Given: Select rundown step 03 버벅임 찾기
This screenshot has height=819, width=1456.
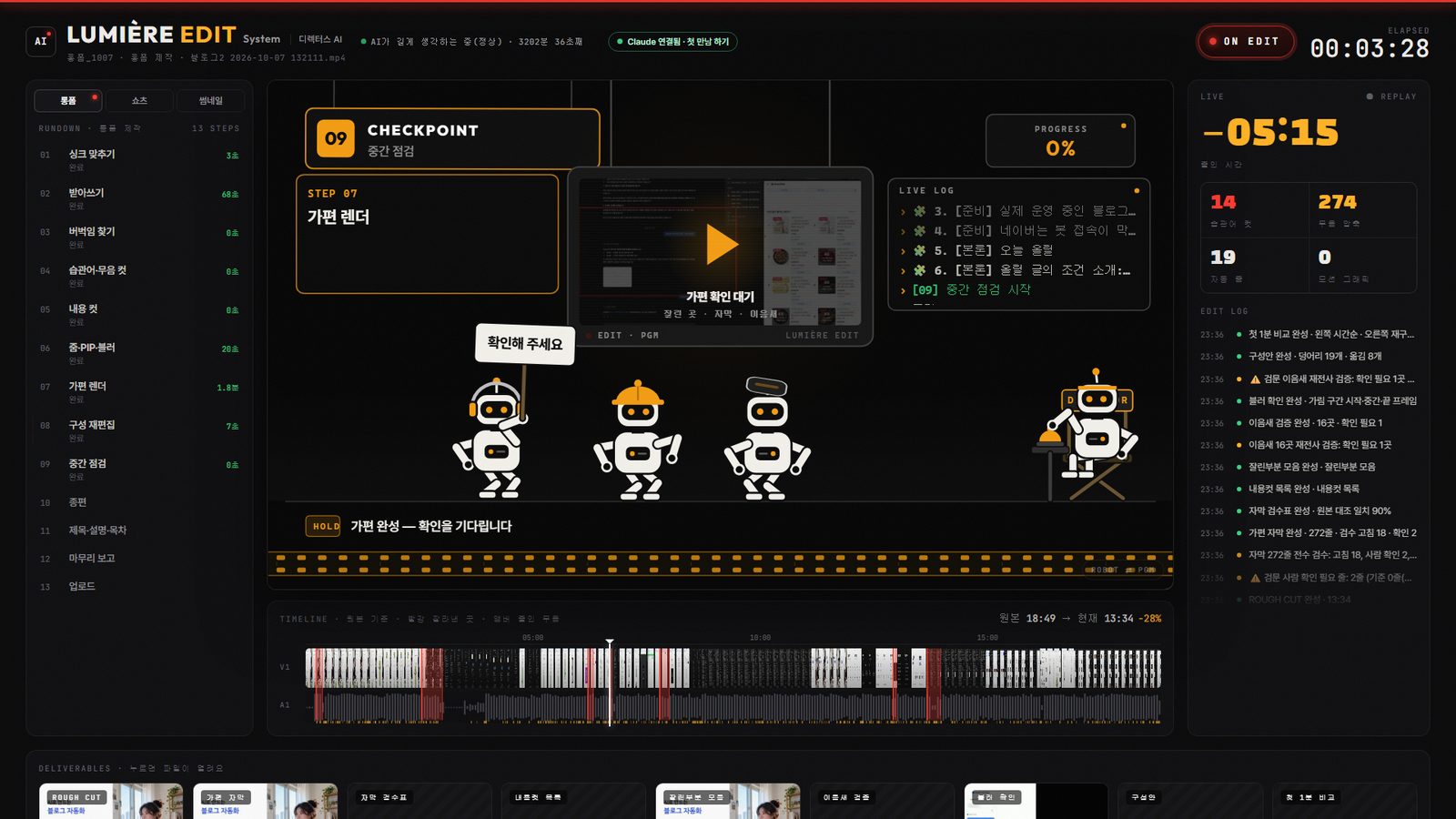Looking at the screenshot, I should click(139, 238).
